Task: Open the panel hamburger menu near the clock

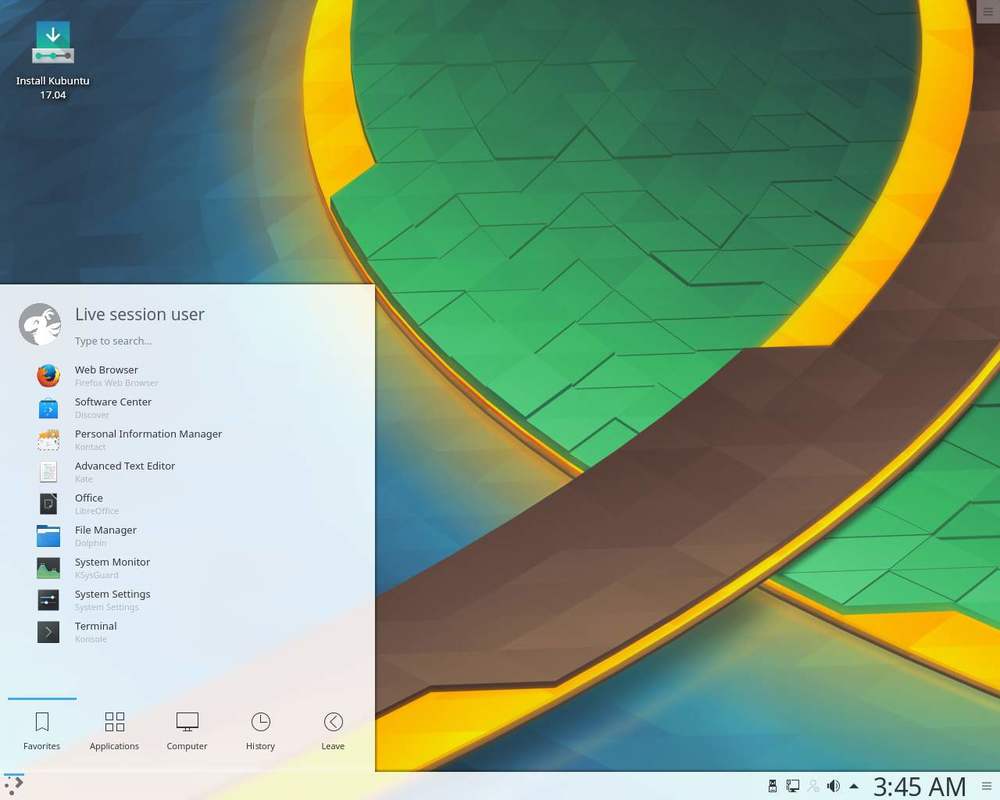Action: (x=988, y=786)
